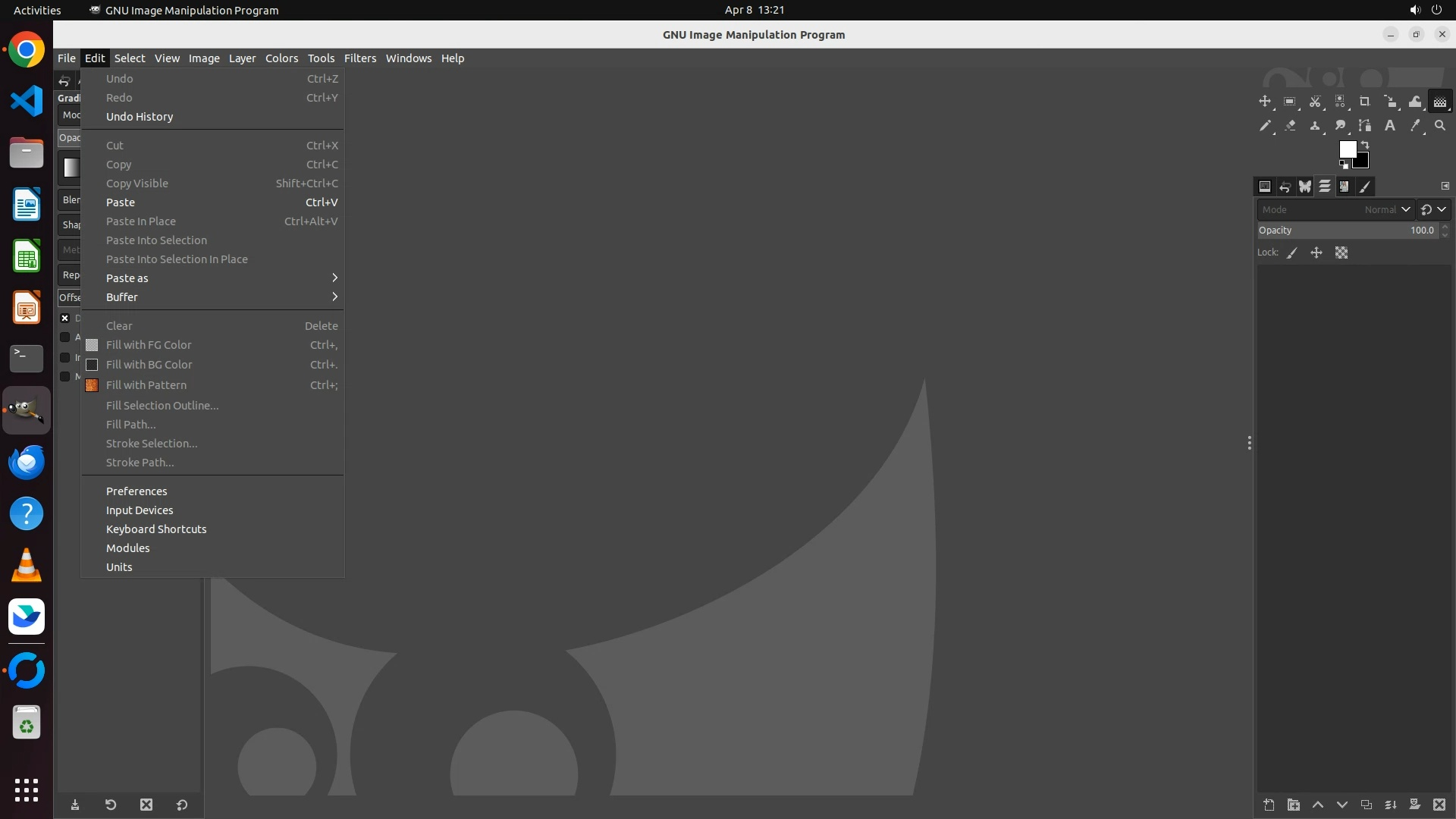Click the Paths tool icon
Screen dimensions: 1456x819
[1365, 126]
